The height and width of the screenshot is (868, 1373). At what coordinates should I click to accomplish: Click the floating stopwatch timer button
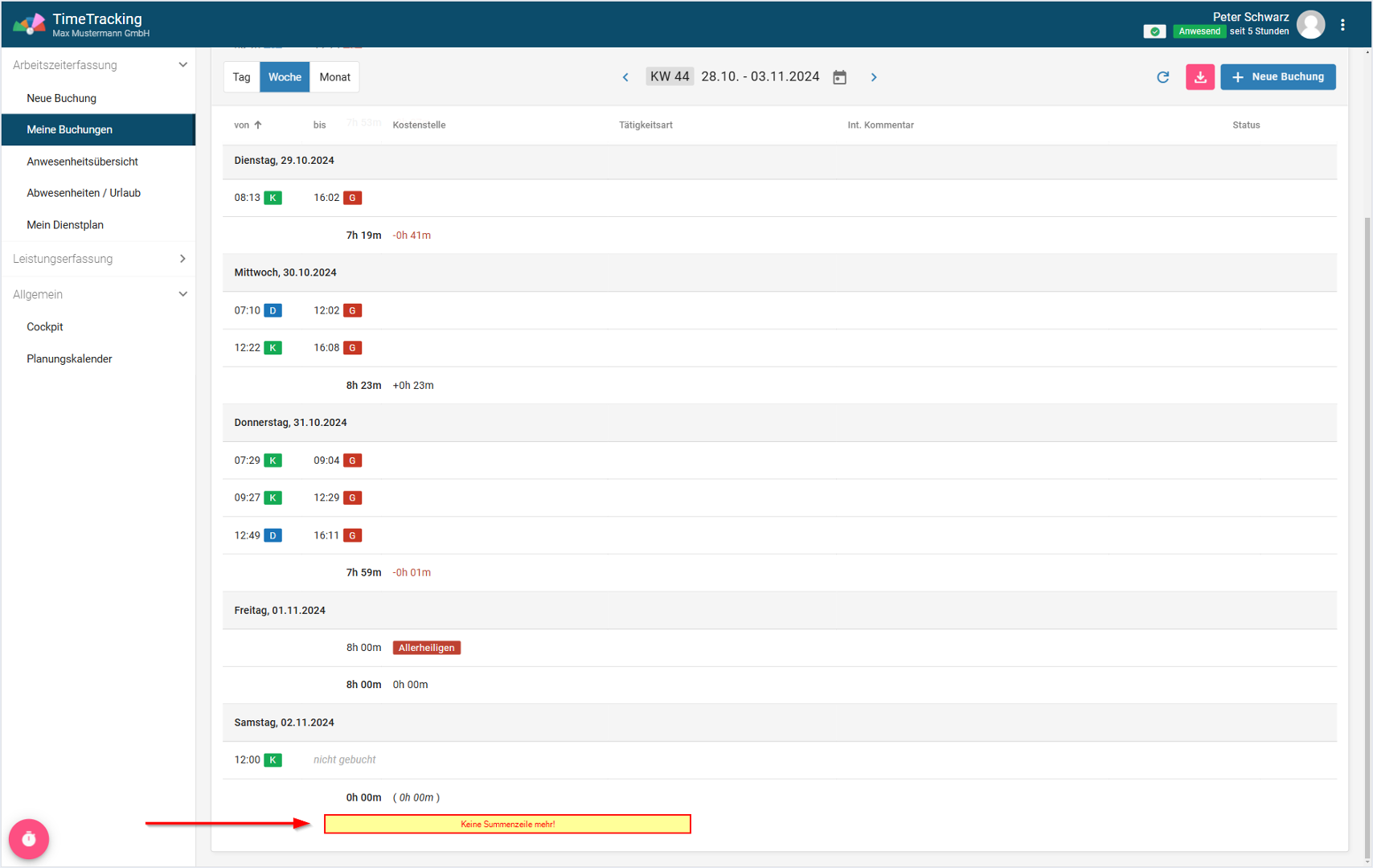pyautogui.click(x=29, y=838)
